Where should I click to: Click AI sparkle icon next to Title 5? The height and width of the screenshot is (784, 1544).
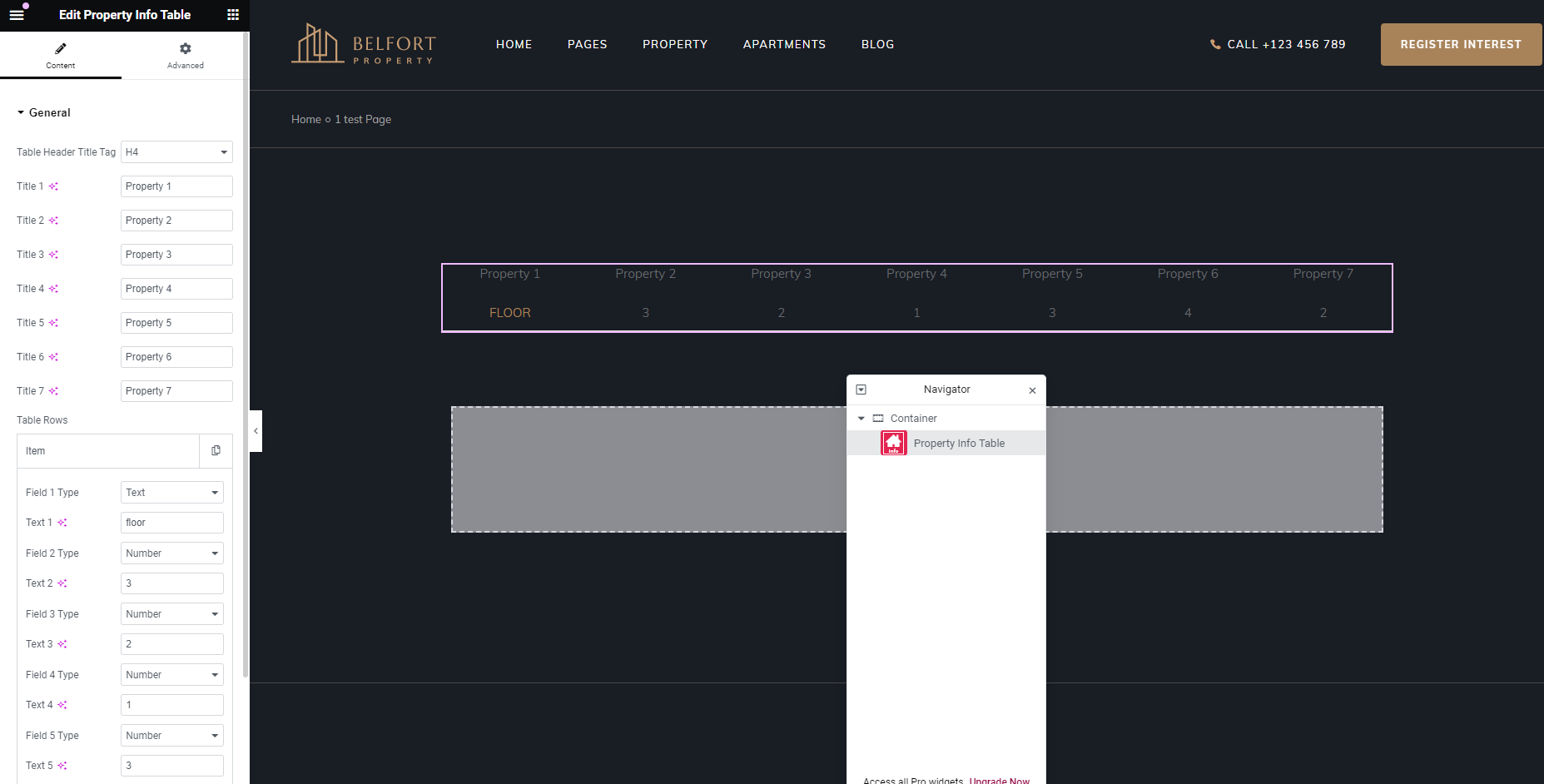(53, 323)
